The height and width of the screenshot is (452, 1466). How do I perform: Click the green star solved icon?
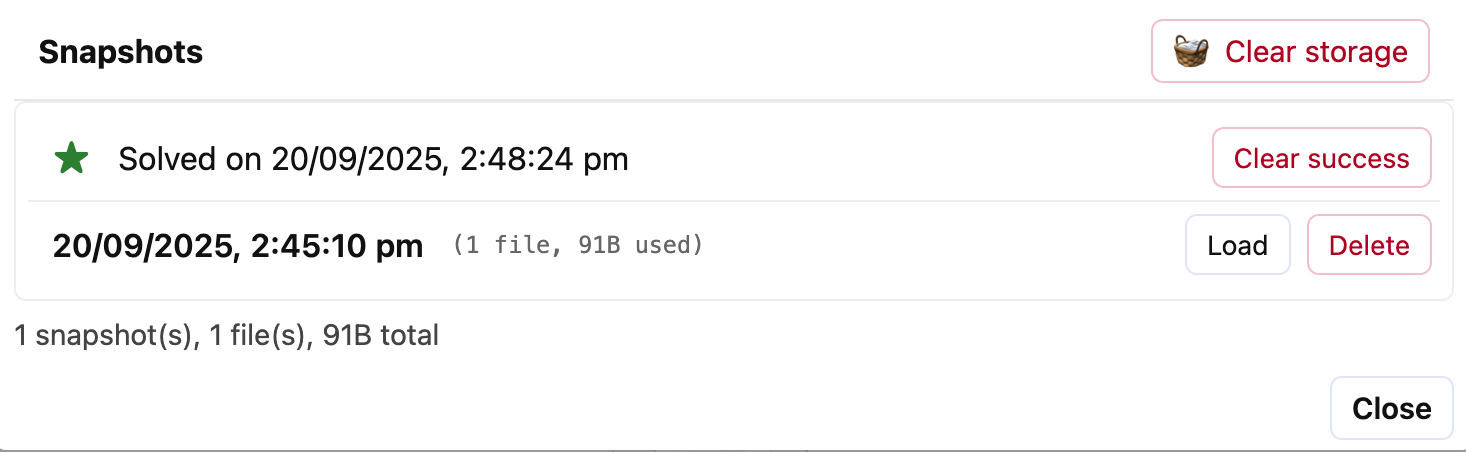click(x=71, y=159)
